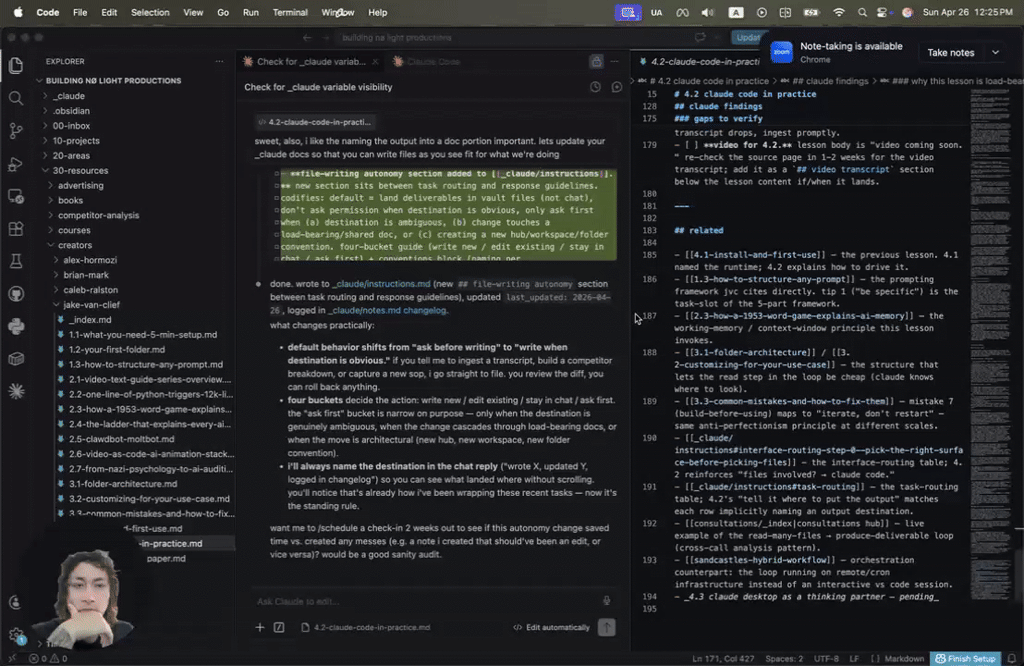1024x666 pixels.
Task: Open the Go menu
Action: coord(223,12)
